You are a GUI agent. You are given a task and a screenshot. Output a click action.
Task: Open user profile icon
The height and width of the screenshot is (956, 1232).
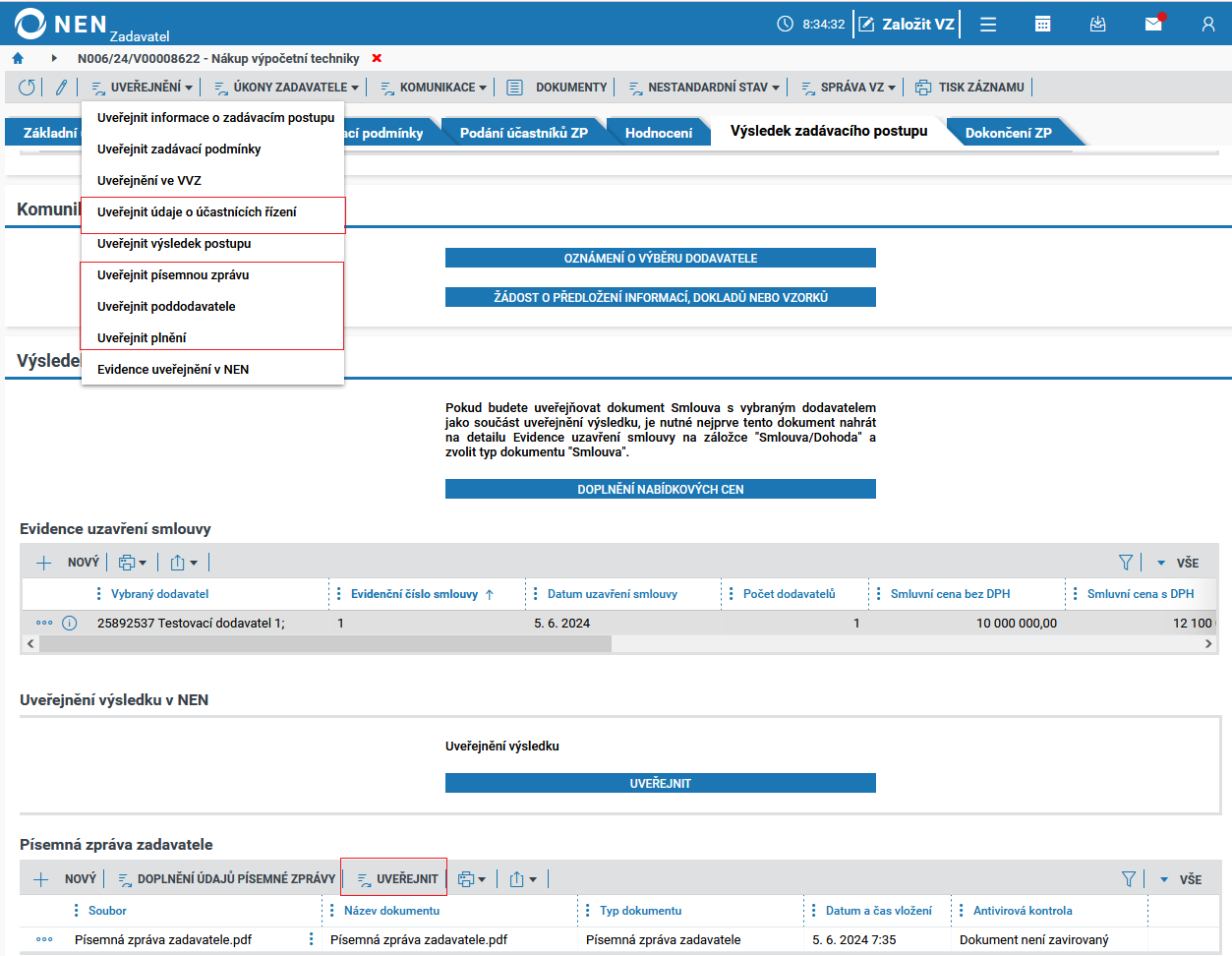pyautogui.click(x=1208, y=25)
